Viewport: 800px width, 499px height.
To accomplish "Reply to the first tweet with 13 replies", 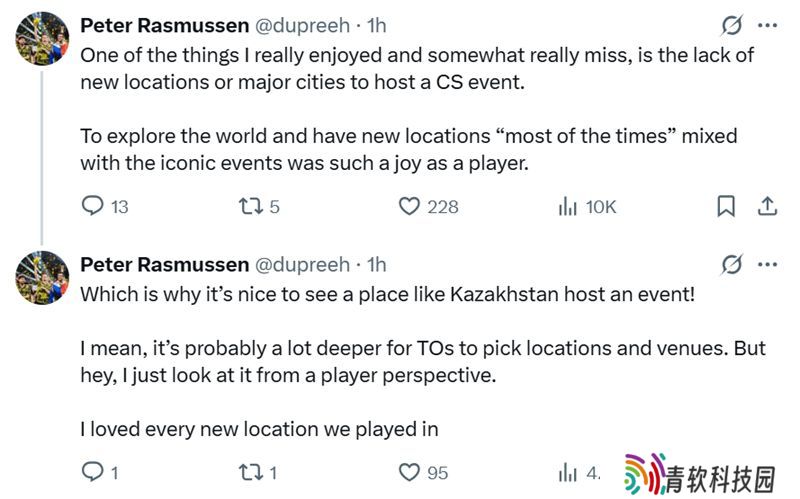I will tap(93, 207).
